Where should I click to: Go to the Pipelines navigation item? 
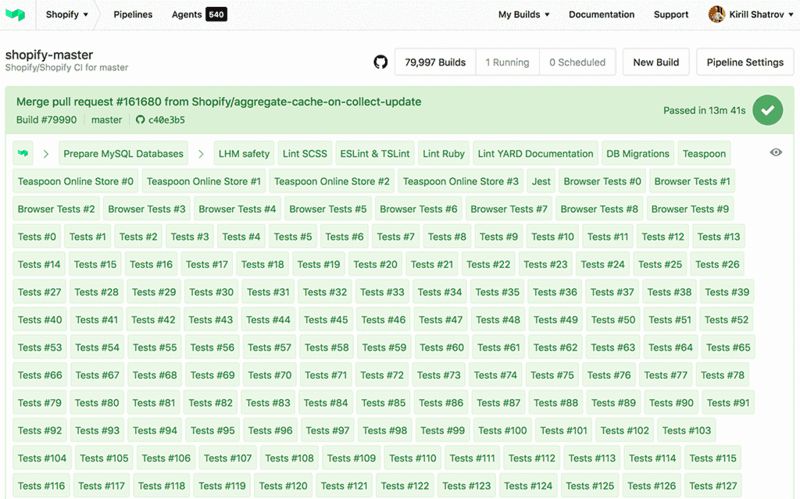[133, 14]
